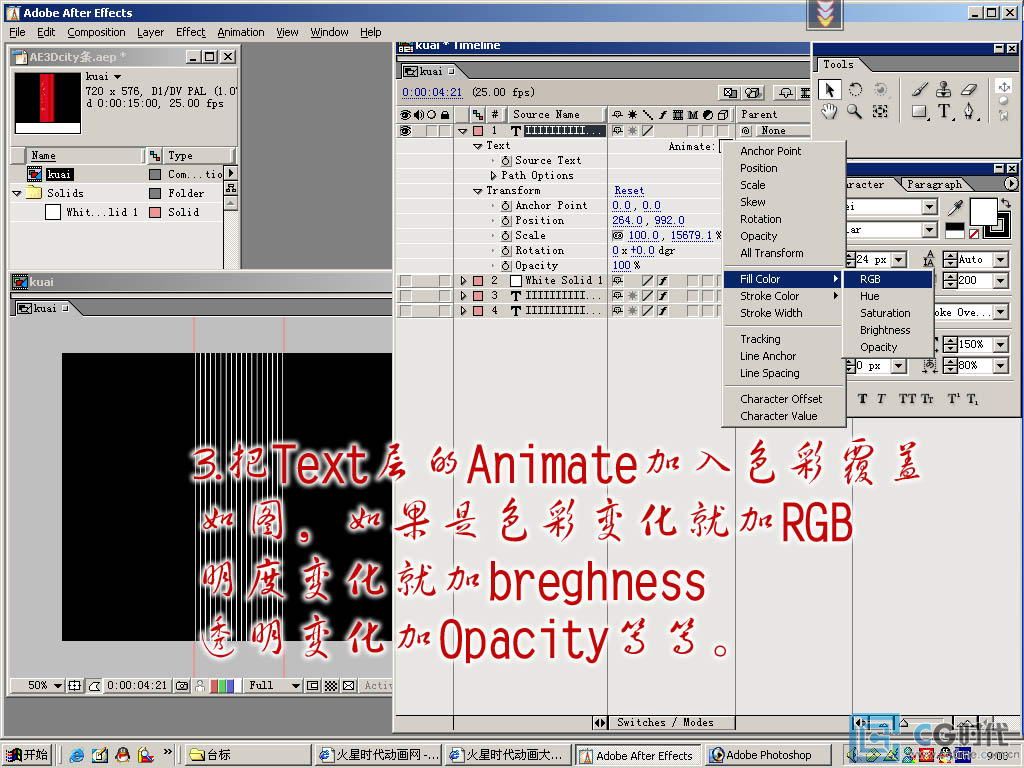The width and height of the screenshot is (1024, 768).
Task: Choose Brightness from Fill Color submenu
Action: 888,330
